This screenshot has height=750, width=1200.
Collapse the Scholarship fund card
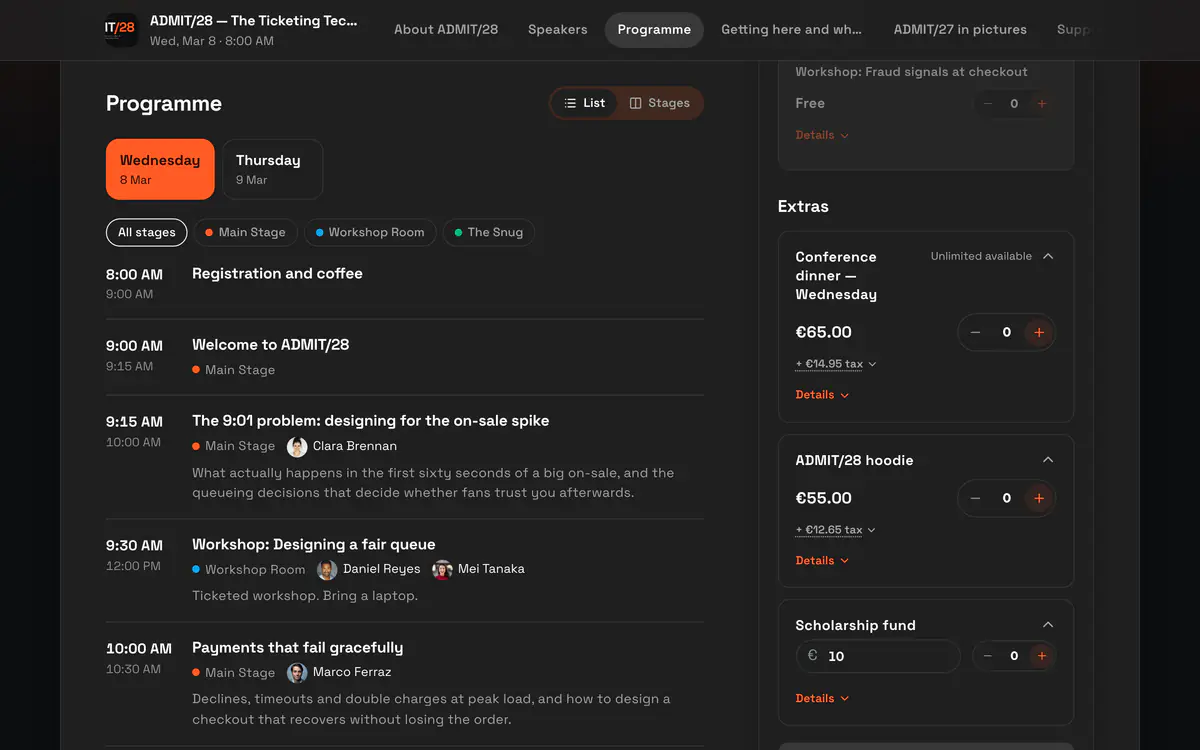(1048, 625)
